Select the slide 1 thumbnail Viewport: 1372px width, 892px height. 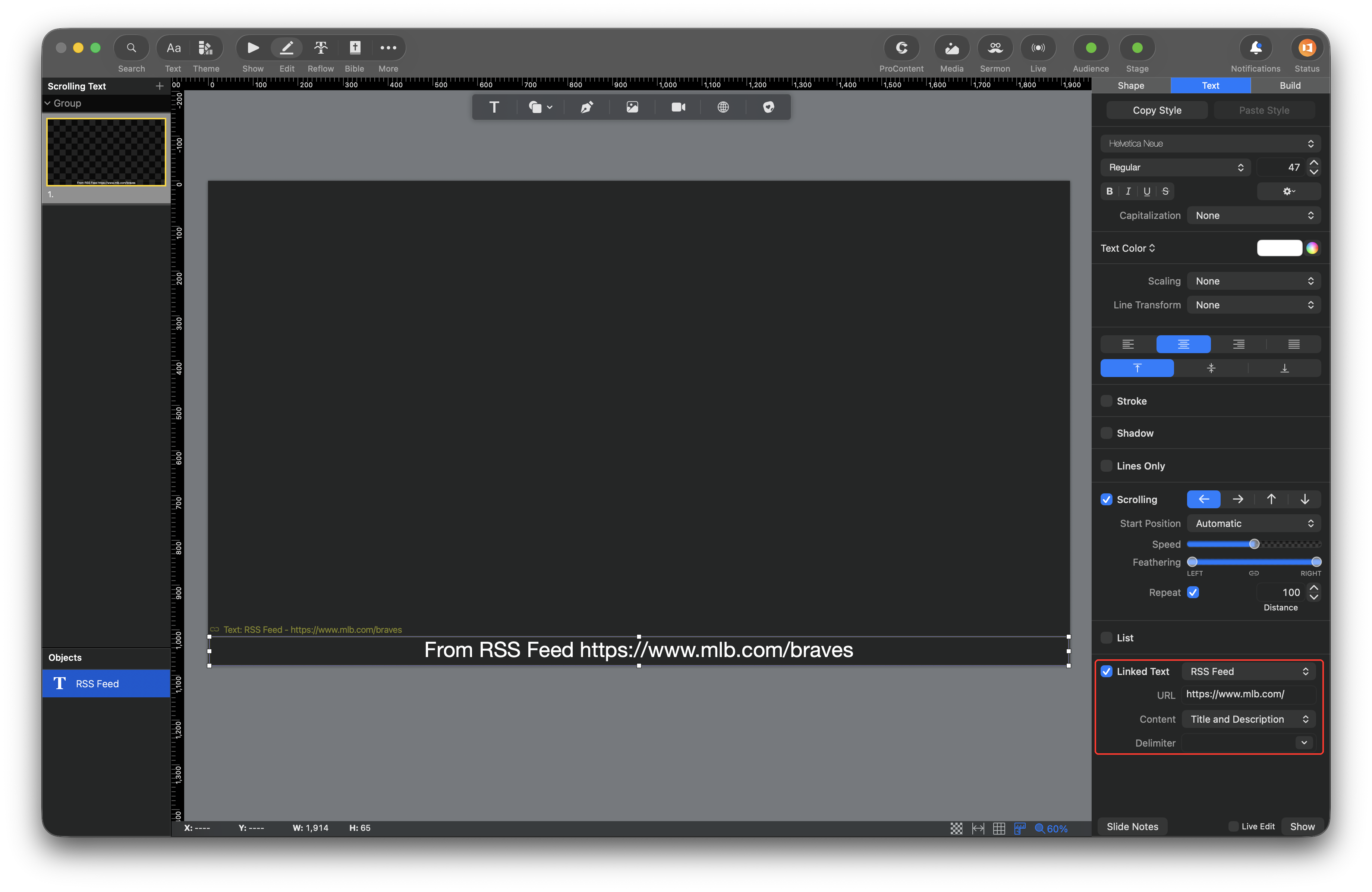pos(106,152)
